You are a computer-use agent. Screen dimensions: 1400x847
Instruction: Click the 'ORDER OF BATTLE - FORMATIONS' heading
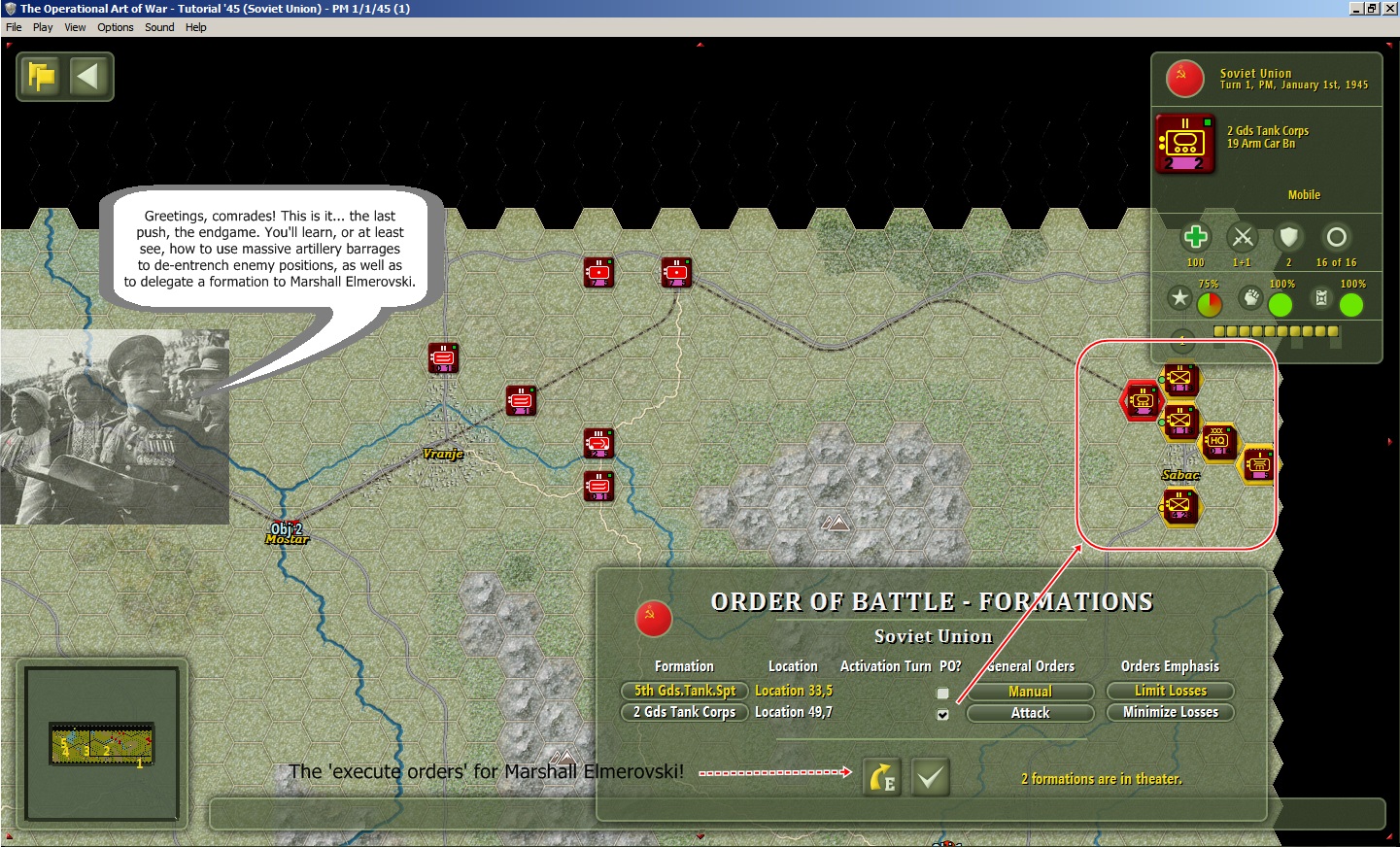(933, 602)
